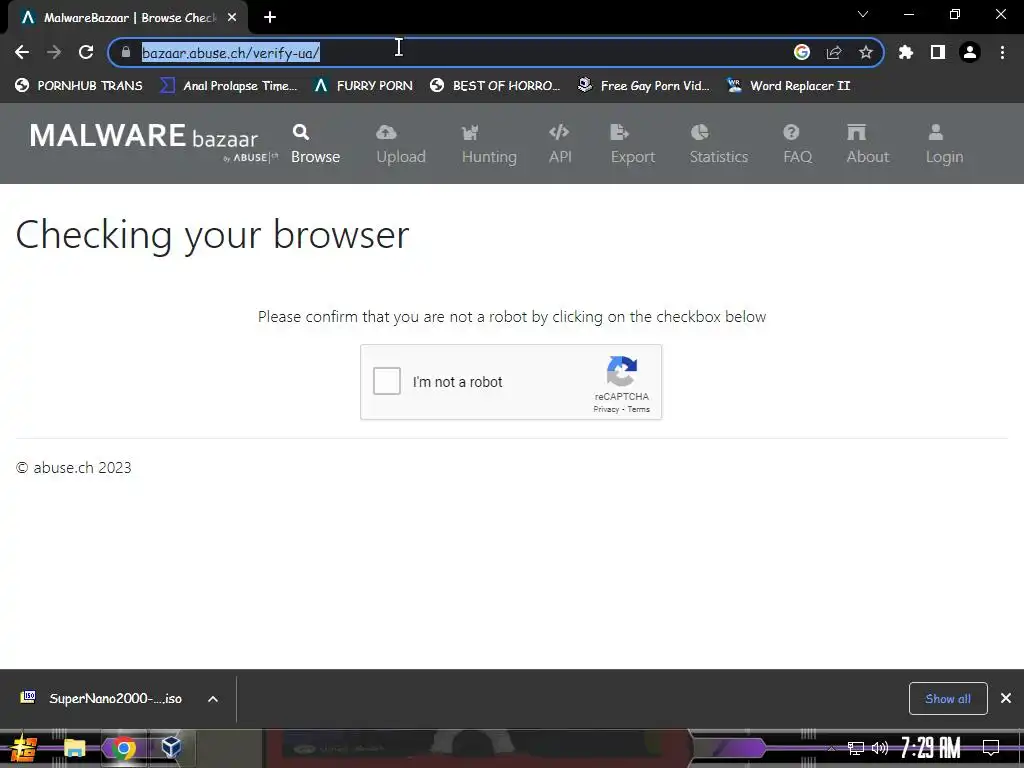Image resolution: width=1024 pixels, height=768 pixels.
Task: Open the network tray icon
Action: point(856,748)
